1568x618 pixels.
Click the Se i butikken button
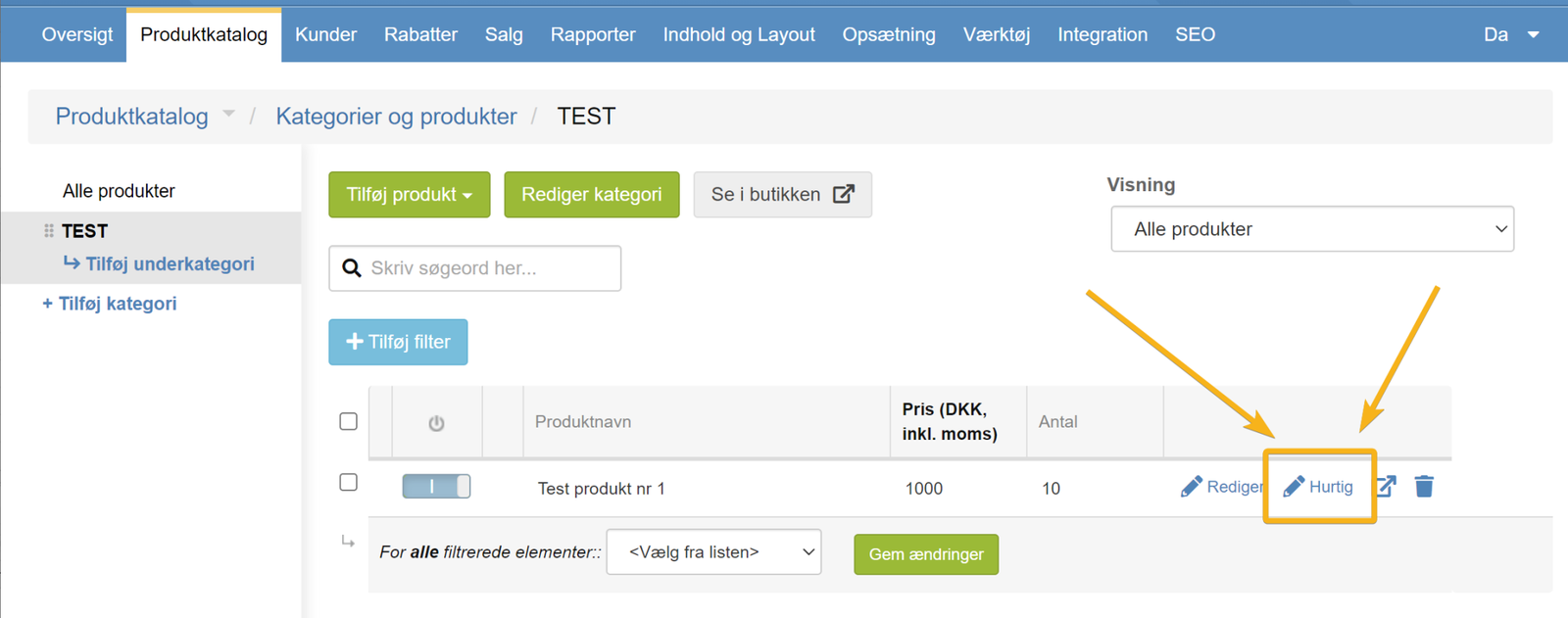pyautogui.click(x=782, y=195)
